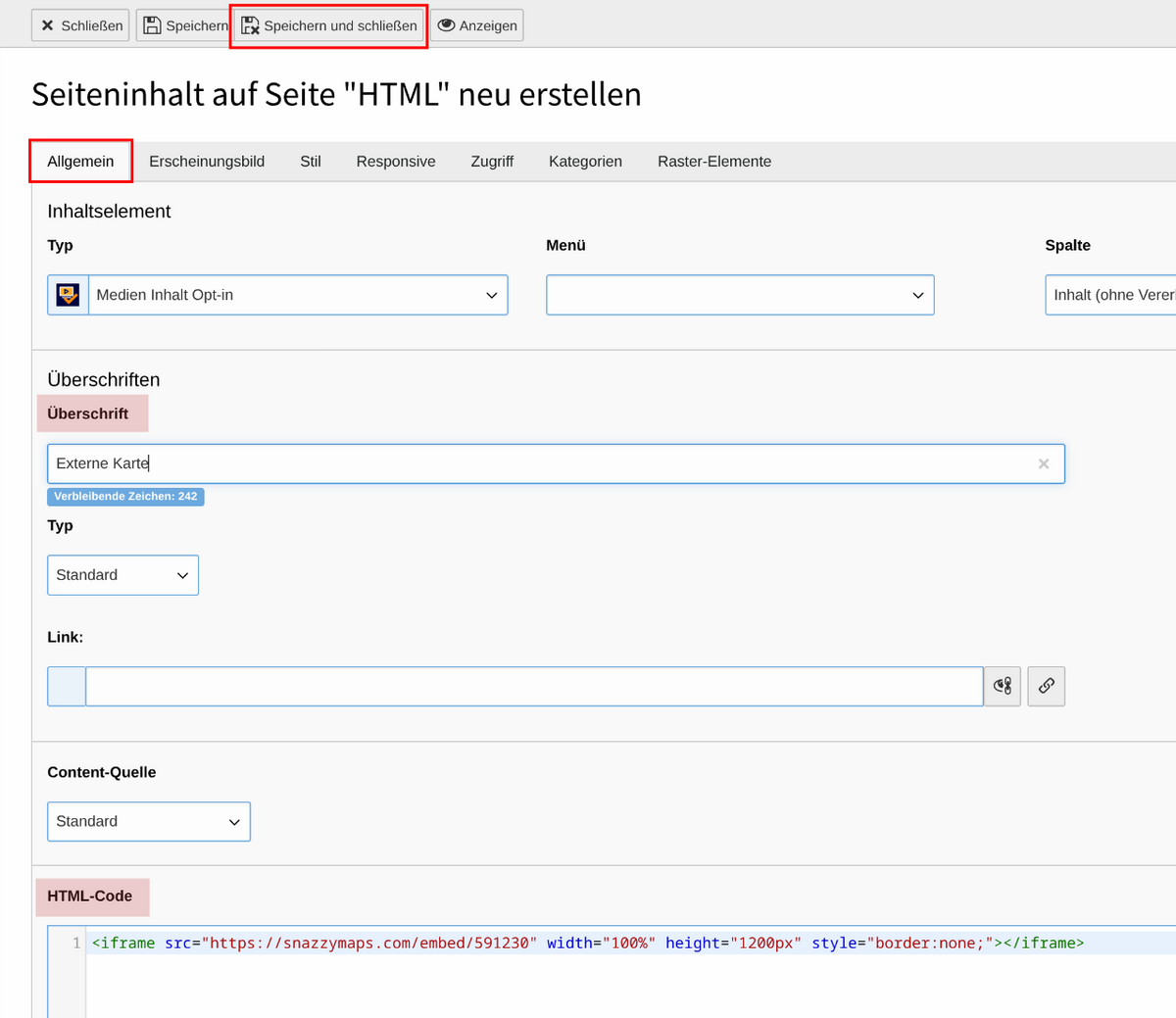Select the Zugriff tab
The image size is (1176, 1018).
click(x=492, y=162)
